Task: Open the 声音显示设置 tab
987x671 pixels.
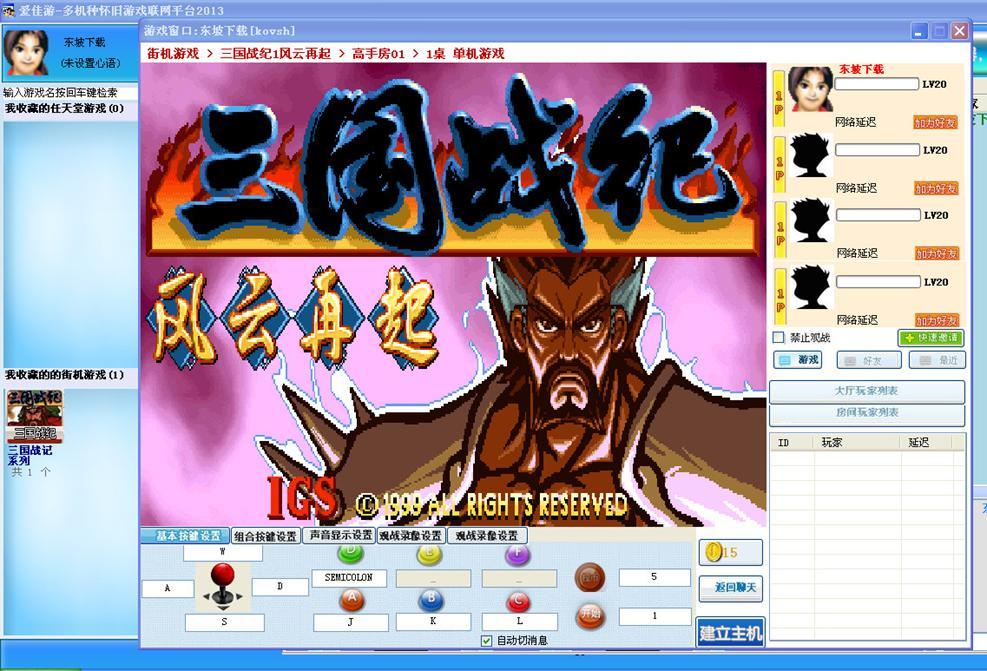Action: pos(341,535)
